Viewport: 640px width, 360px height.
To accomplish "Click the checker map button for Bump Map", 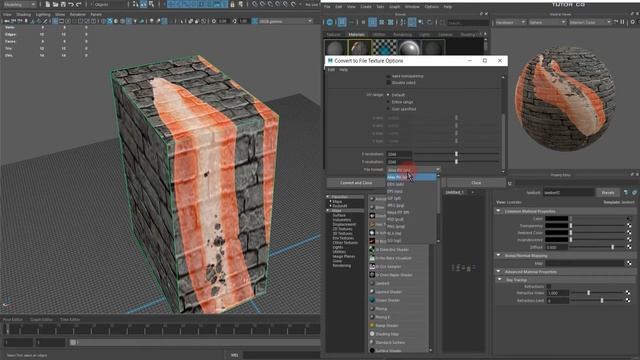I will 629,263.
